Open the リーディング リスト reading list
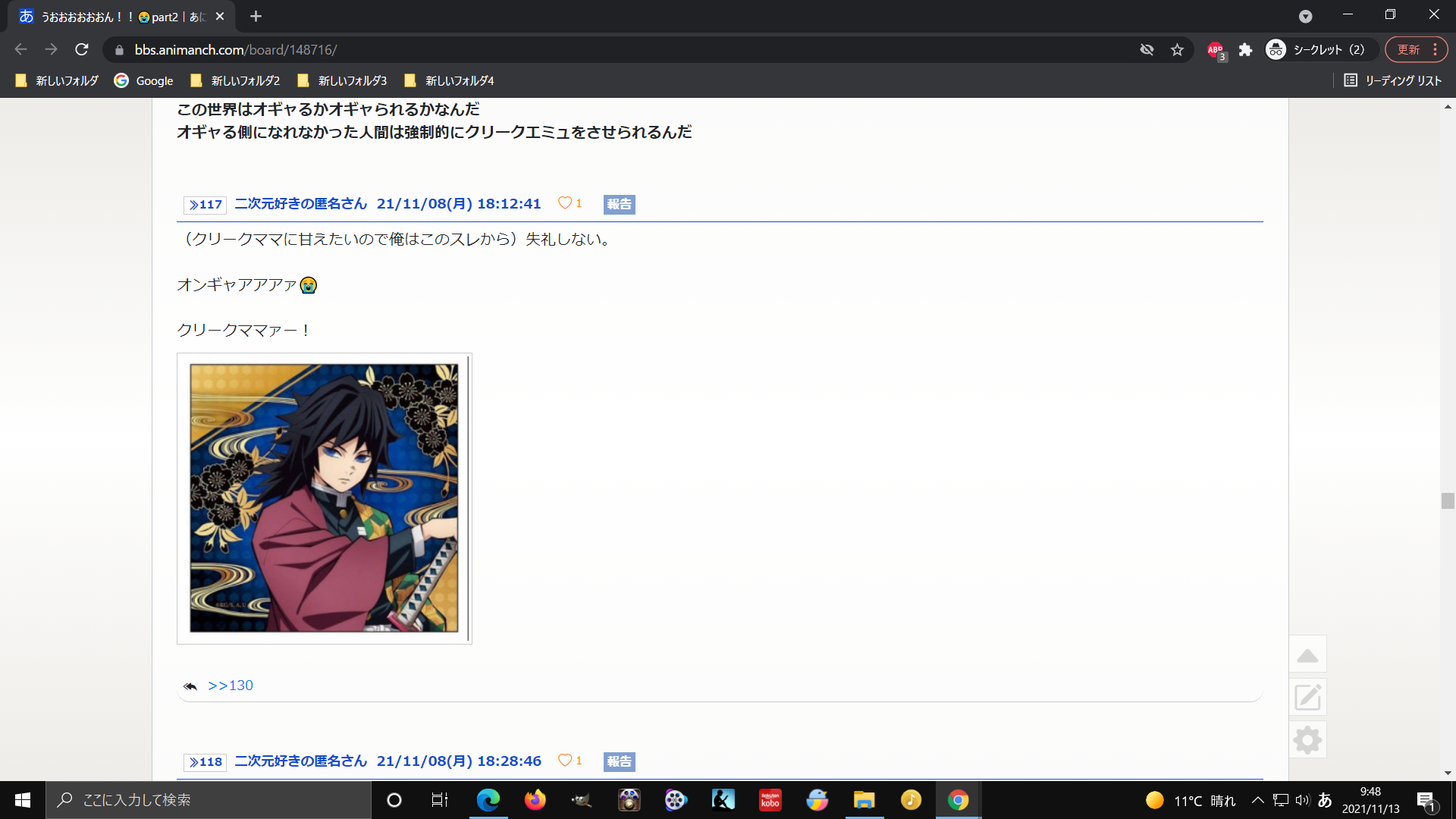 pyautogui.click(x=1392, y=80)
